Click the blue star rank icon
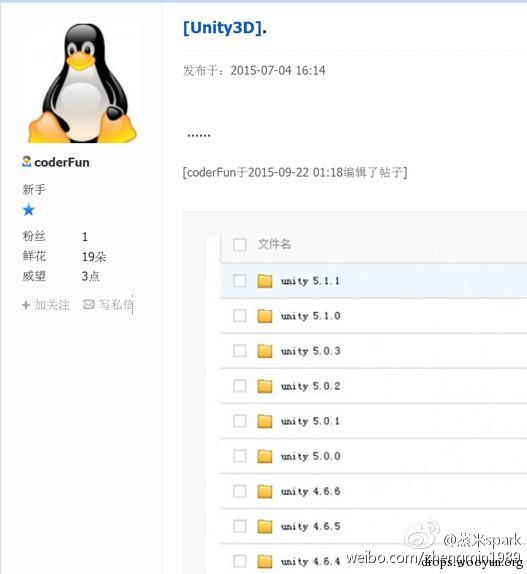Screen dimensions: 527x574 (29, 210)
